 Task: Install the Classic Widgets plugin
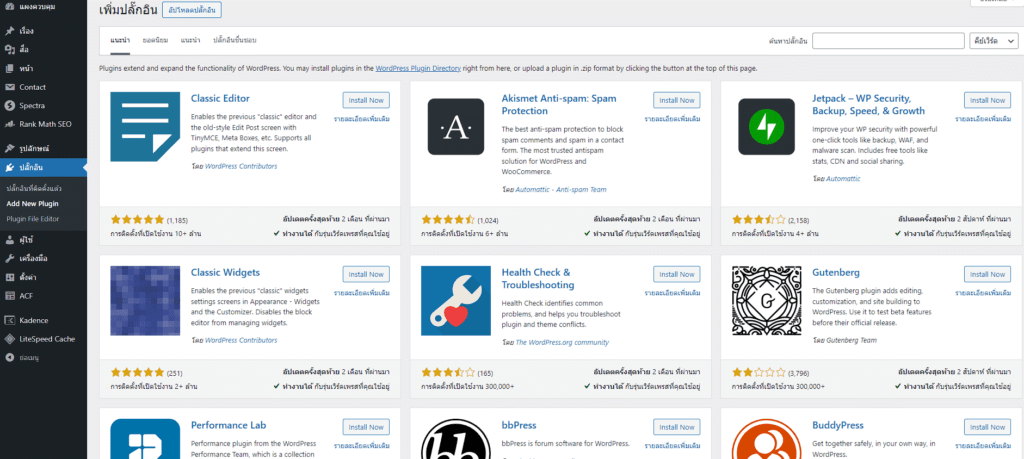tap(366, 274)
